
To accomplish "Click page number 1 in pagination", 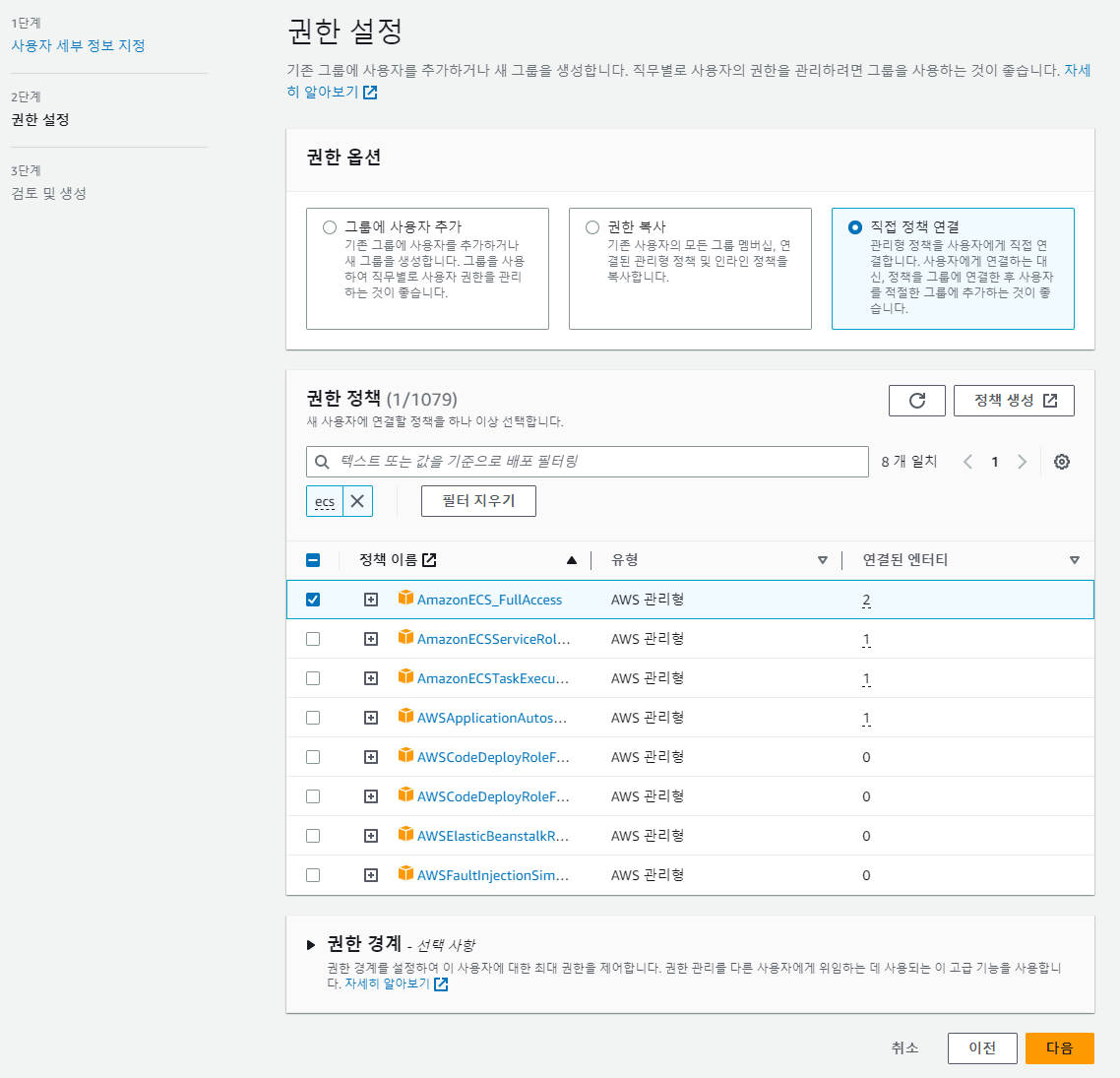I will click(x=994, y=462).
